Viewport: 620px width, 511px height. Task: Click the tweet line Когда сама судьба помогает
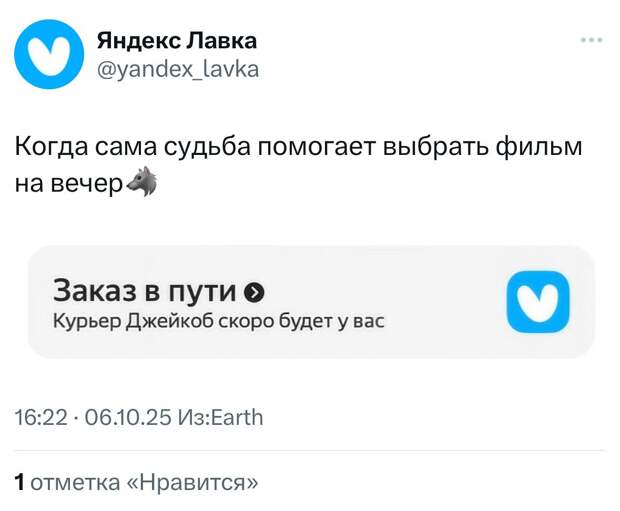point(200,149)
